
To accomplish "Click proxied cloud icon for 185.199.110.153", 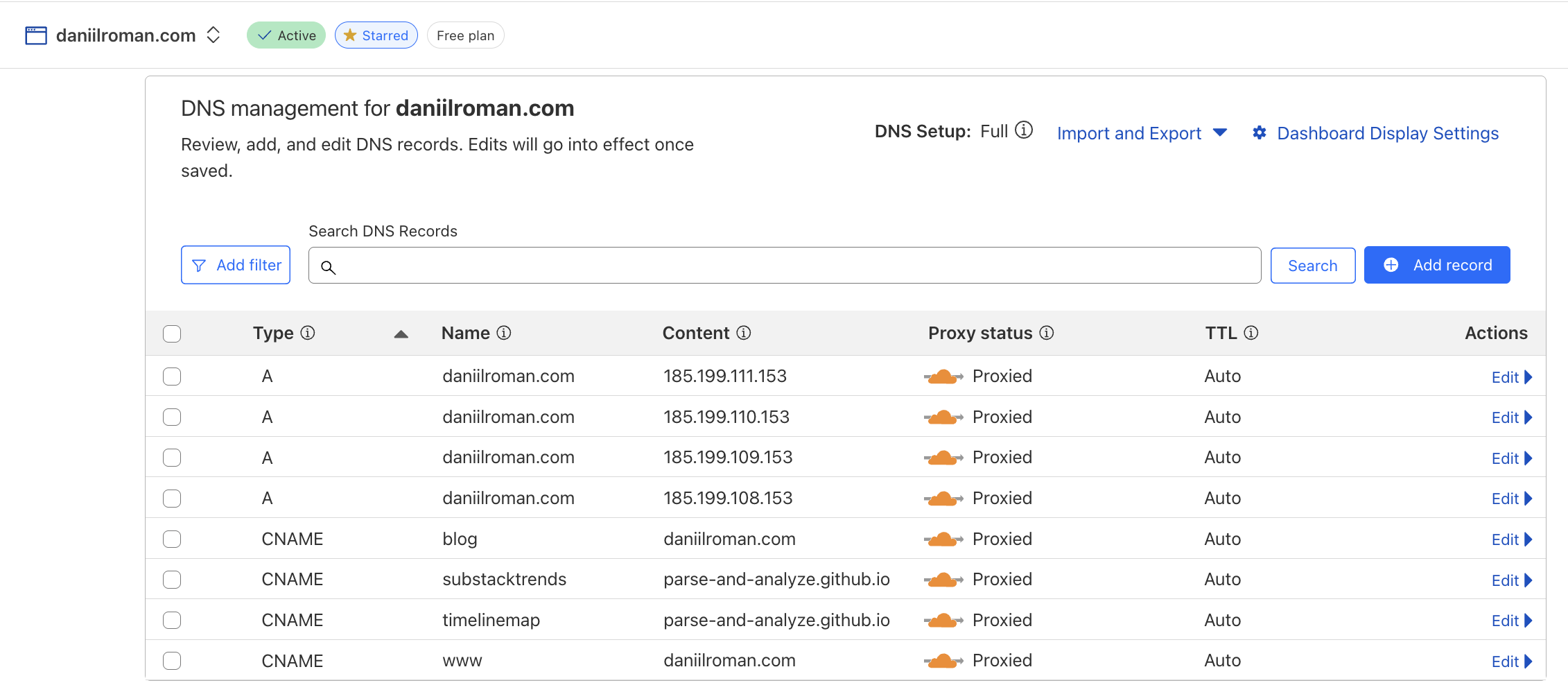I will 943,417.
